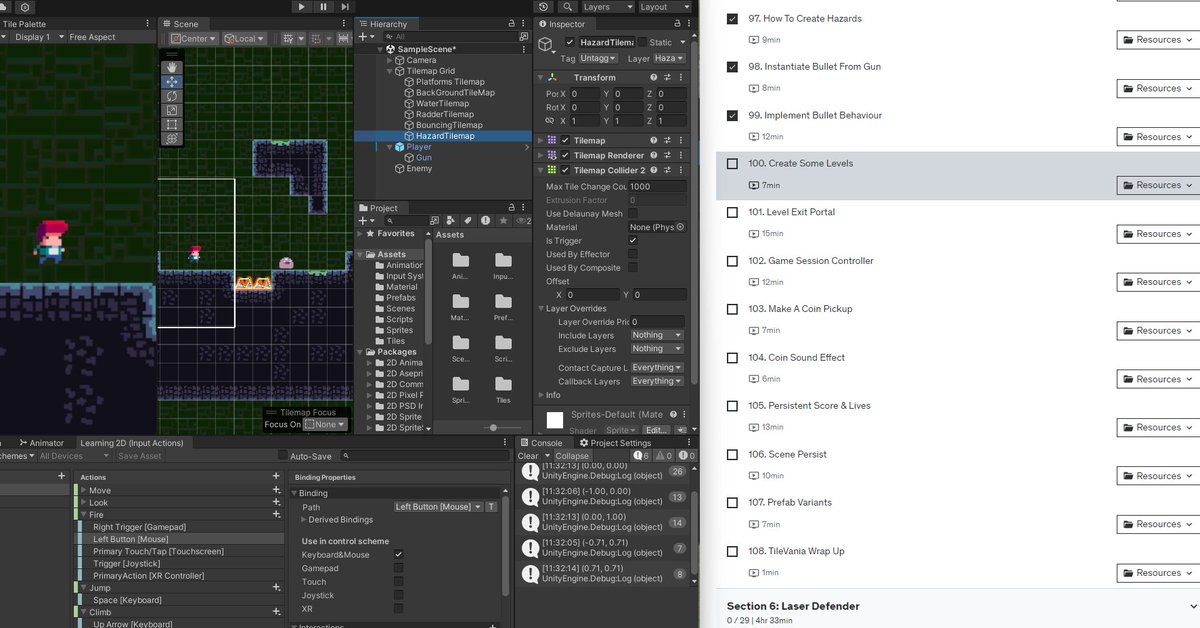Open Transform component help icon

(654, 77)
